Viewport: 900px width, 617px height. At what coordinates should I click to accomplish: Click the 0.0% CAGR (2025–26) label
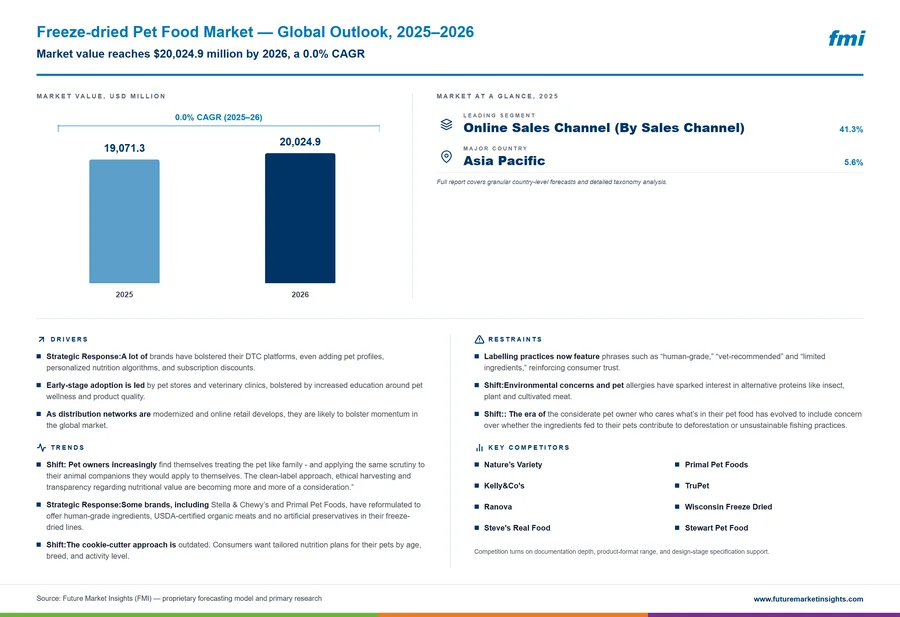(218, 117)
